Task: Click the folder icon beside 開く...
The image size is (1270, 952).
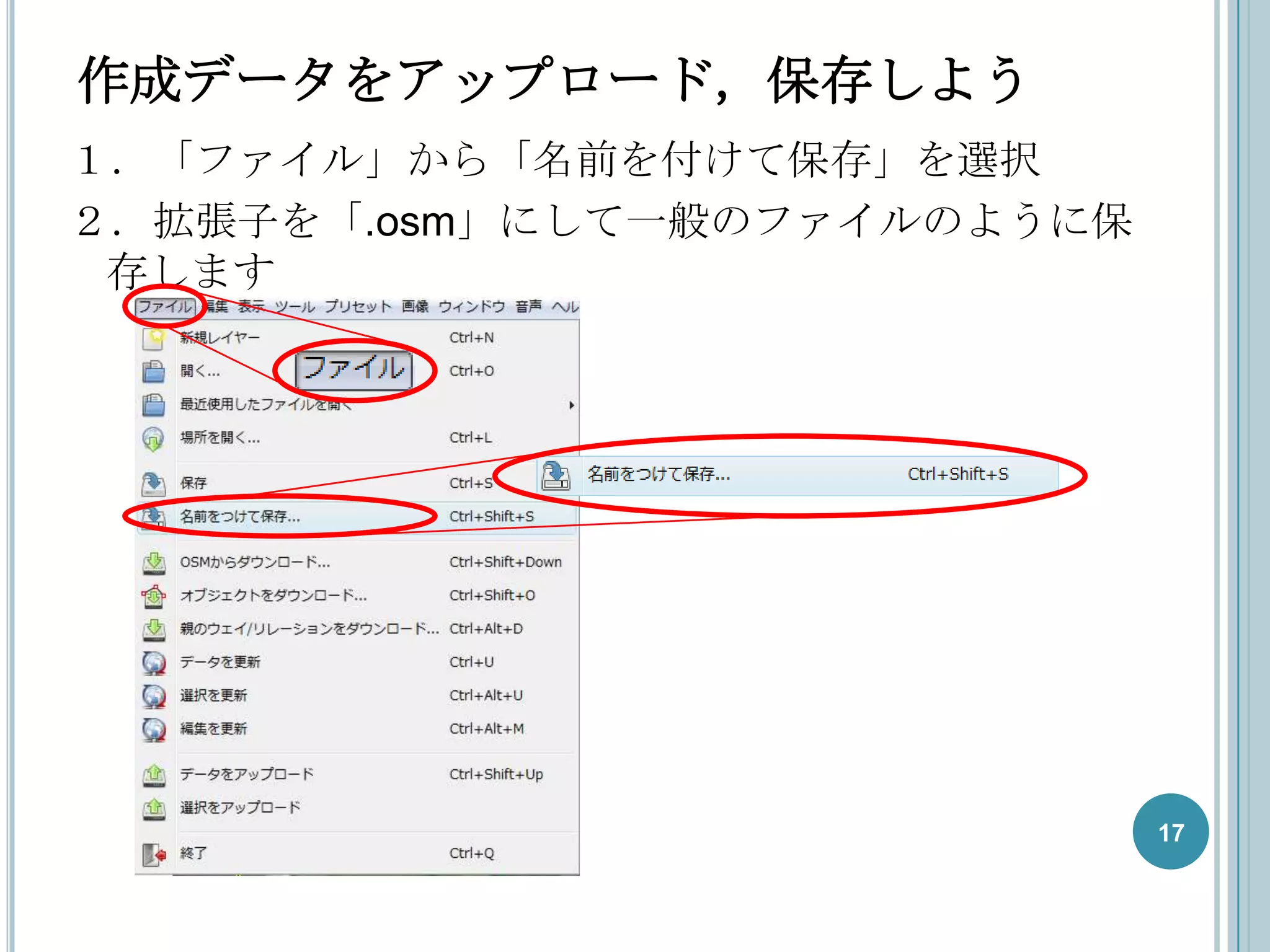Action: pyautogui.click(x=154, y=372)
